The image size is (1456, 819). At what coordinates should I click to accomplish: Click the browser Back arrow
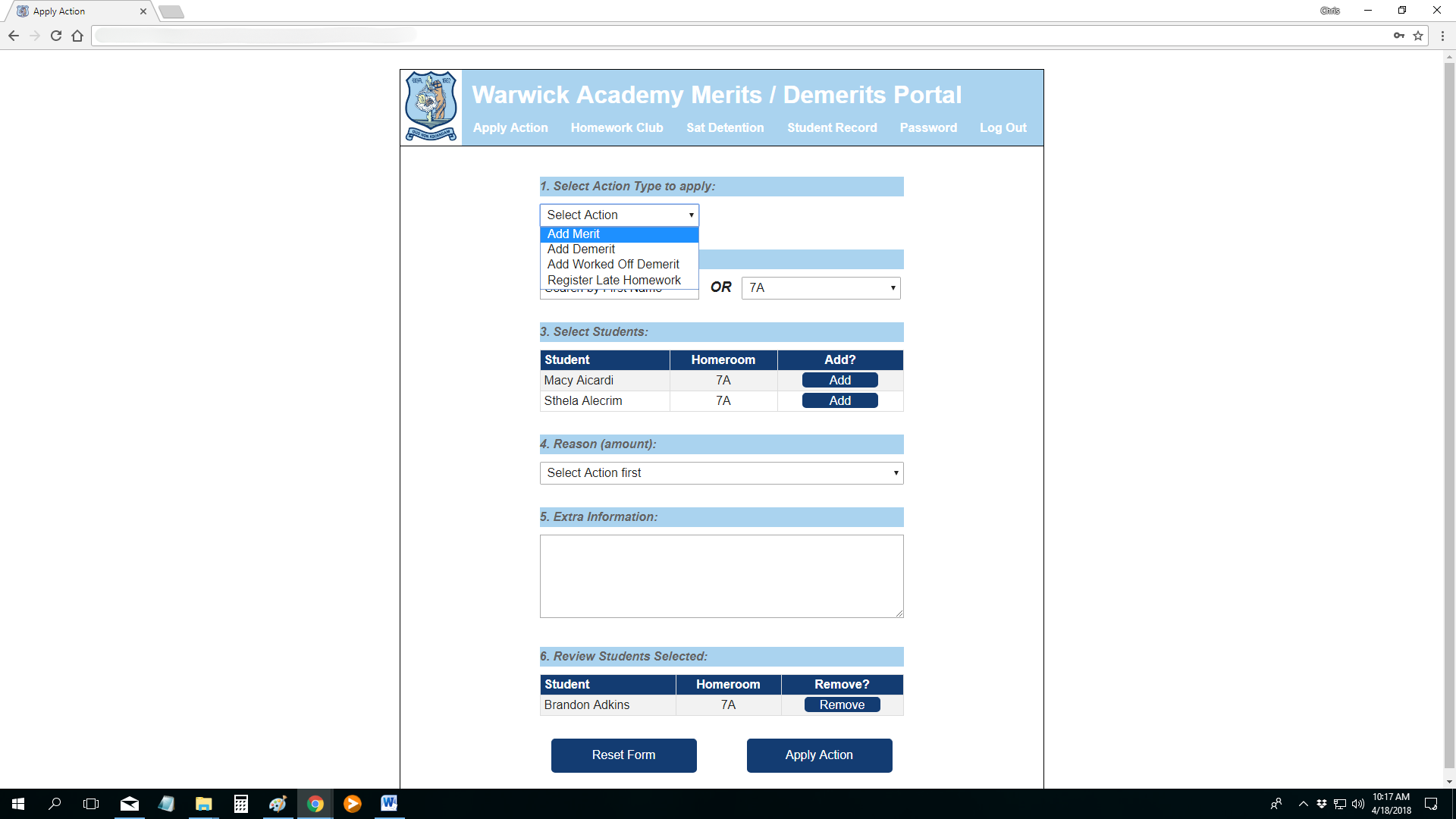pos(14,36)
